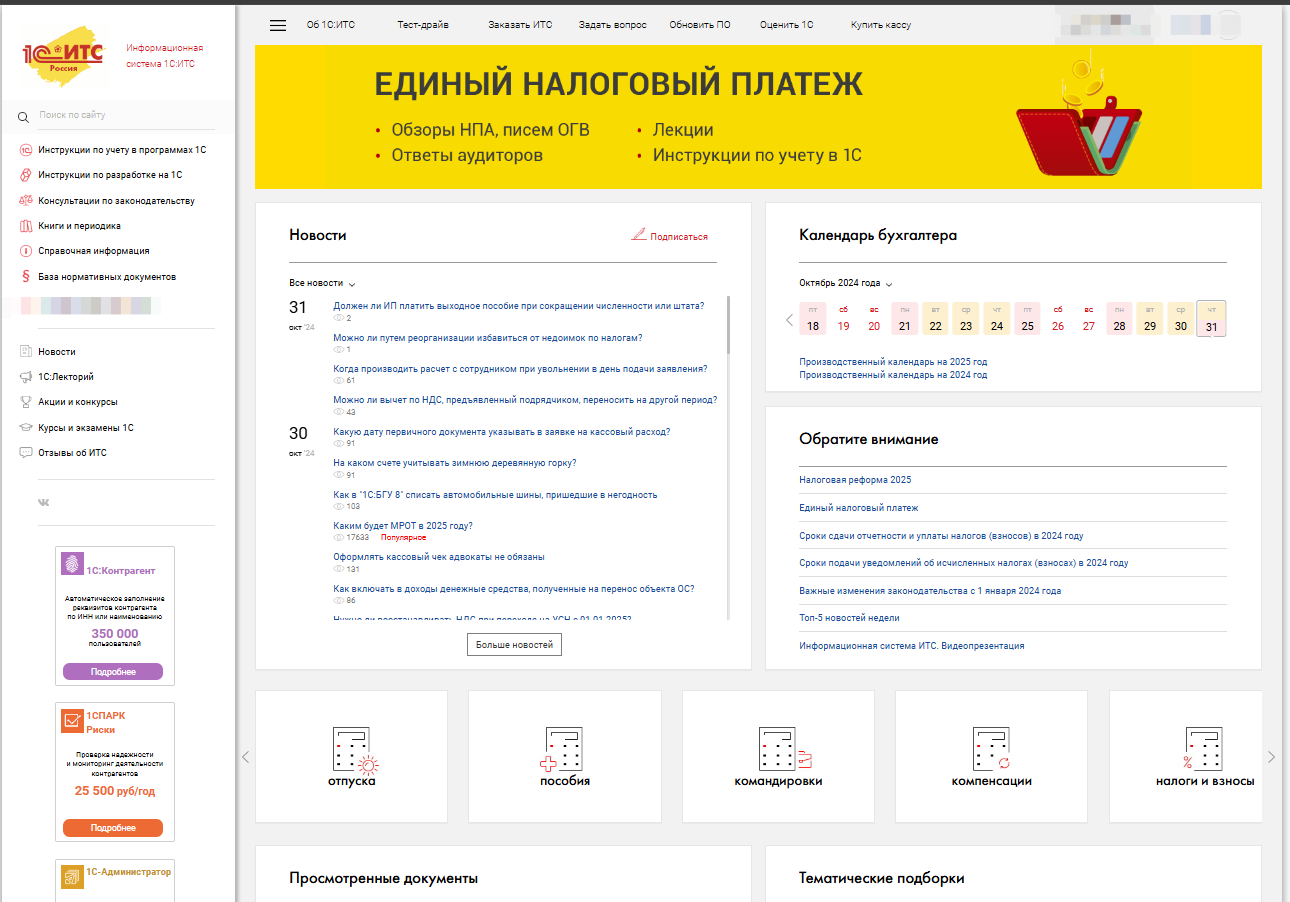Open the командировки calculator tile
The image size is (1290, 902).
778,755
